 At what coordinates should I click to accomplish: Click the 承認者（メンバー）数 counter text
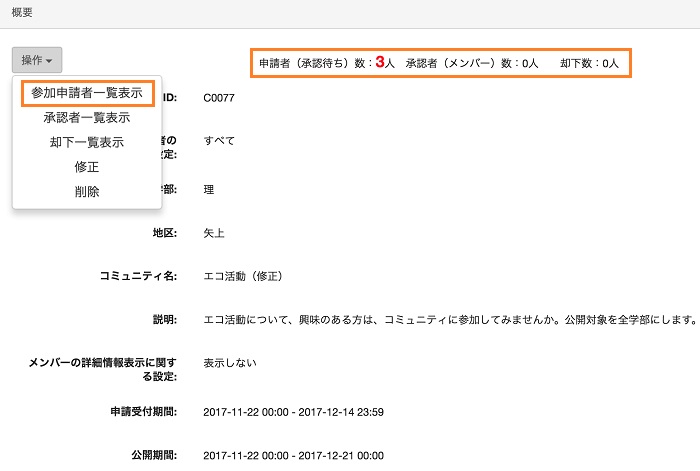coord(472,63)
